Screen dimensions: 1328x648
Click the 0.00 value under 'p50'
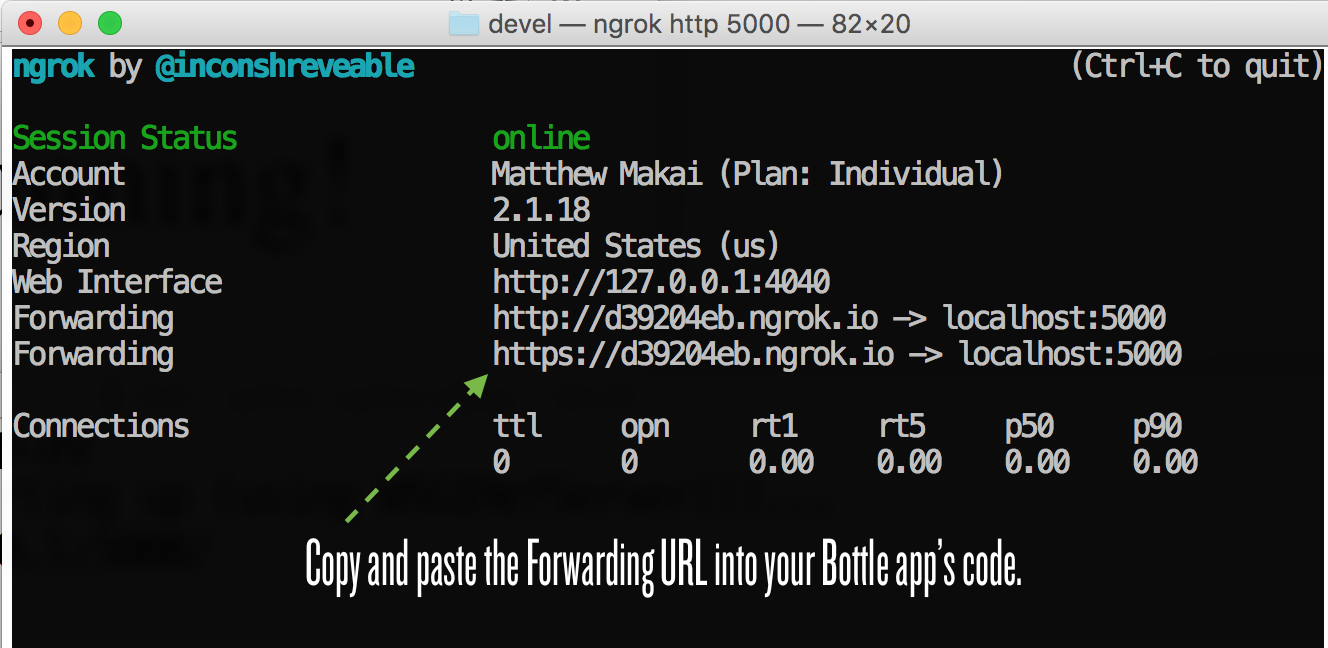(x=1037, y=462)
